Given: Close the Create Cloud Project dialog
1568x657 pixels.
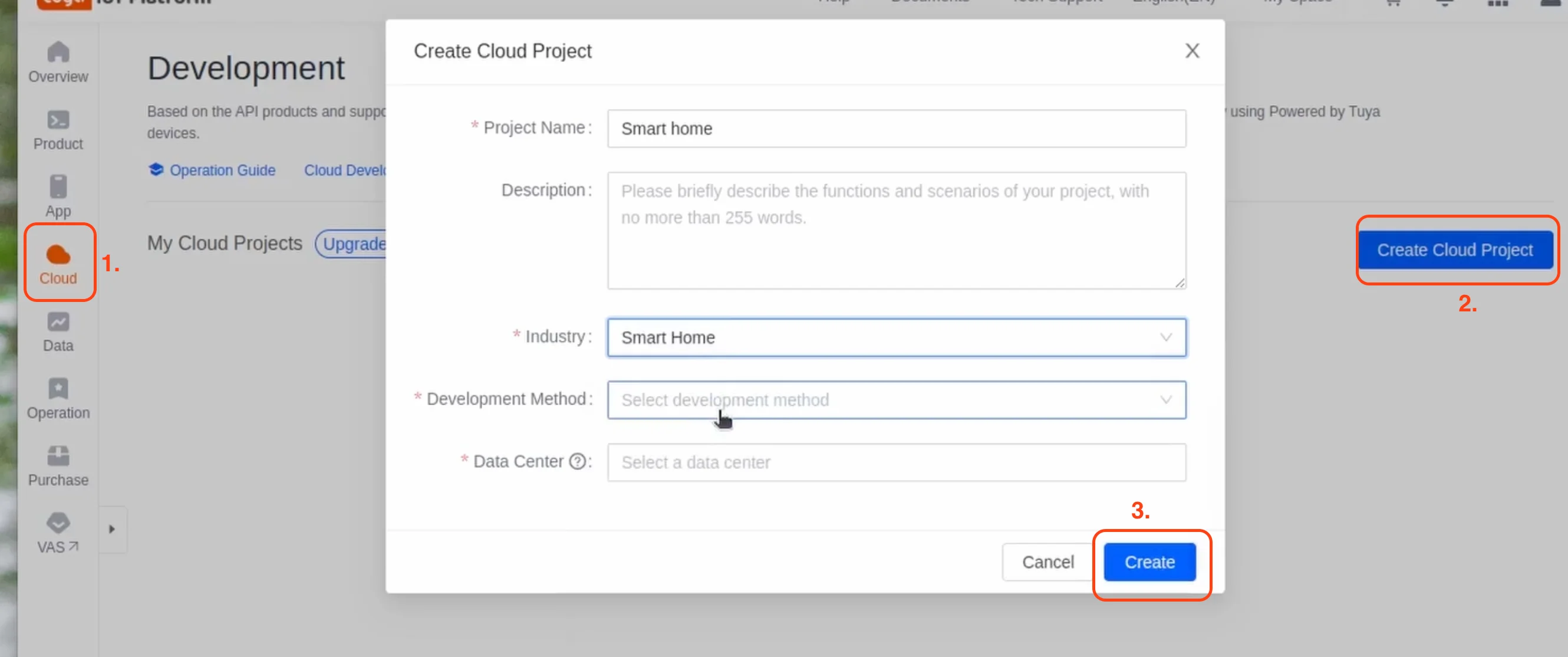Looking at the screenshot, I should pos(1192,51).
